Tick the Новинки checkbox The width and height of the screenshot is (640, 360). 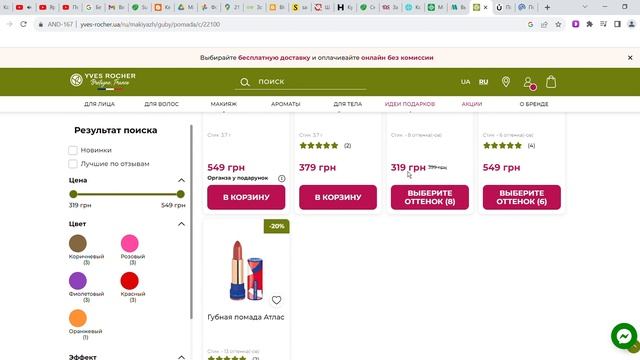pyautogui.click(x=73, y=150)
